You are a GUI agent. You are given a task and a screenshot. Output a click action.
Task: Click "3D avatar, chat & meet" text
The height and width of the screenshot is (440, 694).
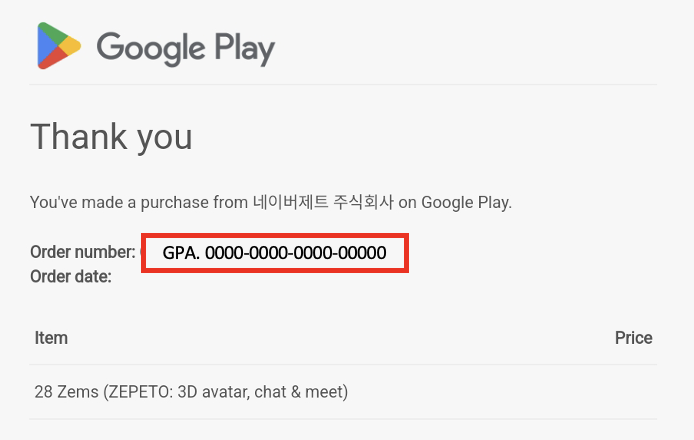coord(261,392)
